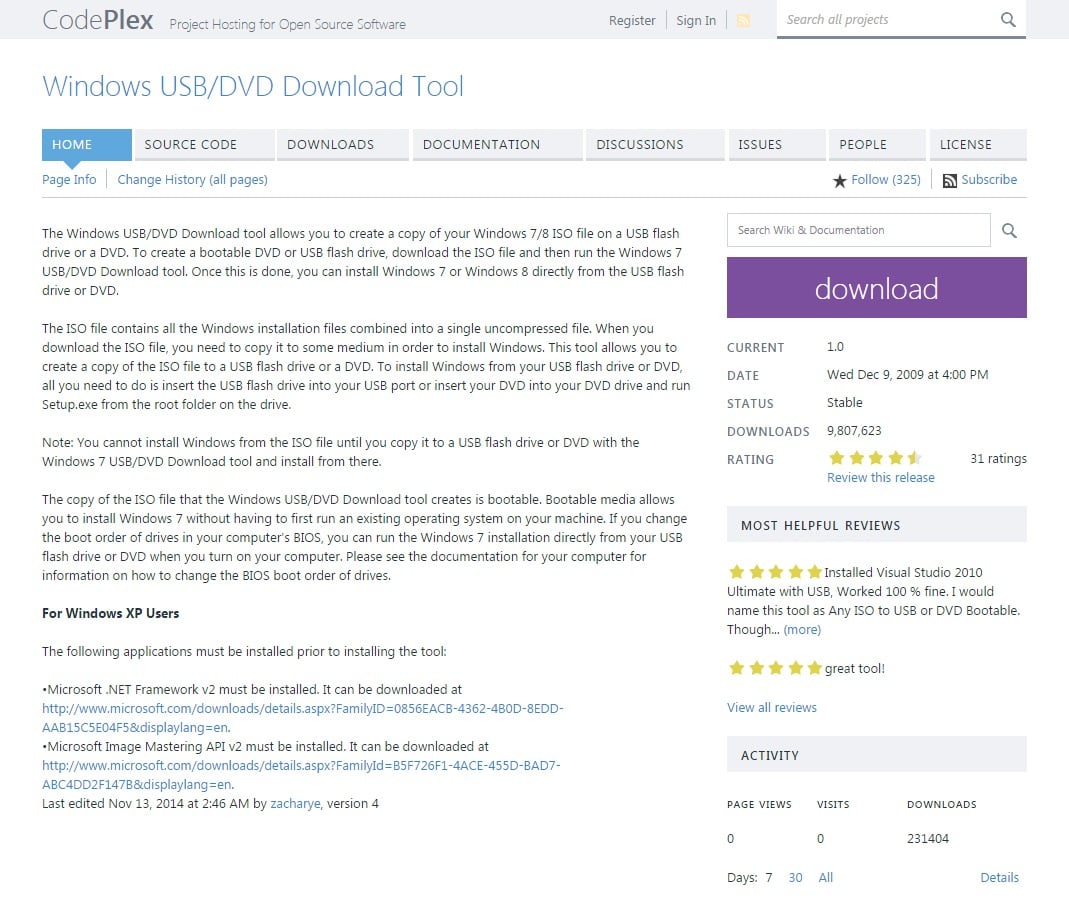Click the current version 1.0 value
1069x918 pixels.
pos(835,347)
